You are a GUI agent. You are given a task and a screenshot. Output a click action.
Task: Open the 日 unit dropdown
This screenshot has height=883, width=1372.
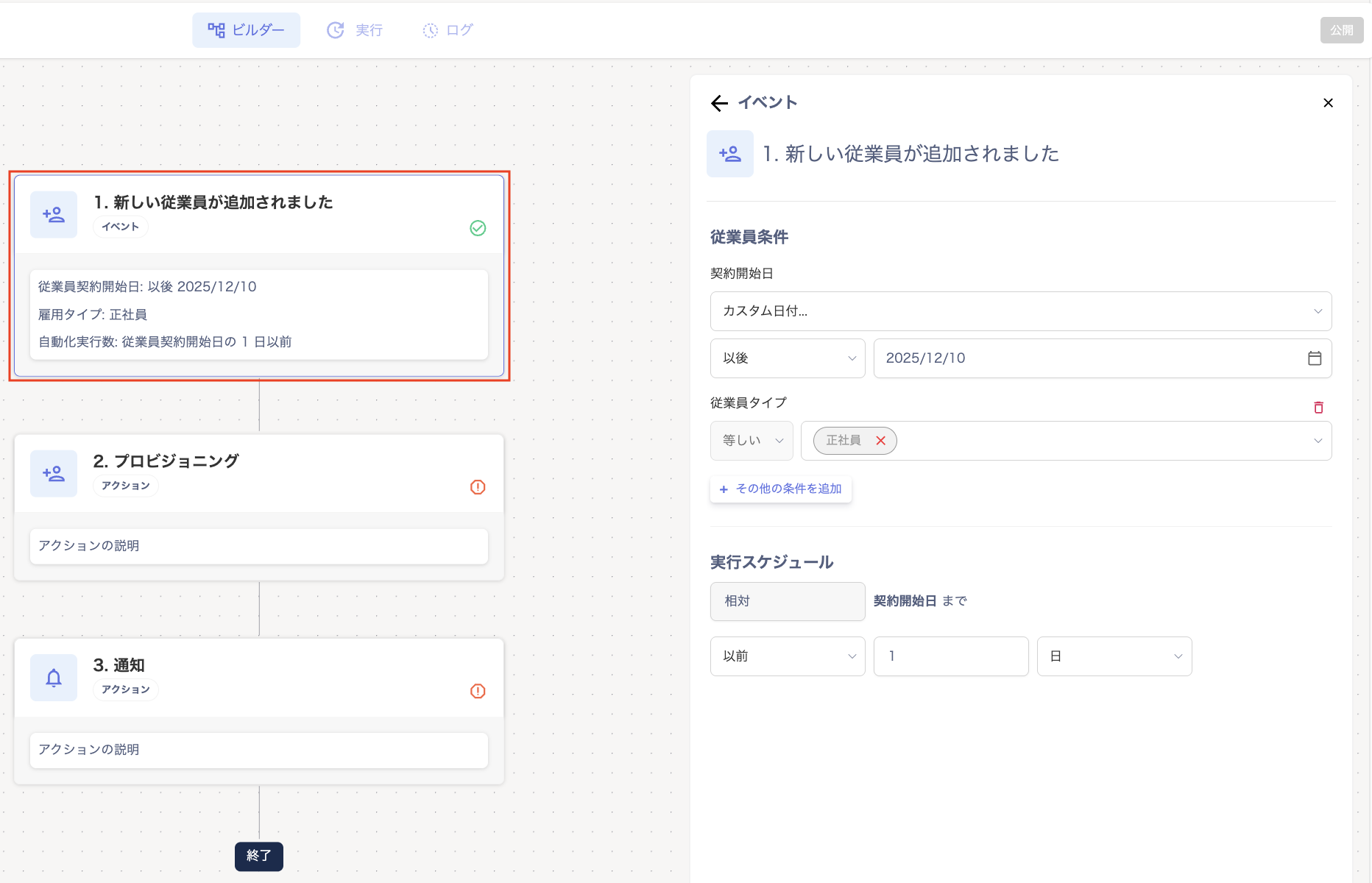tap(1114, 656)
